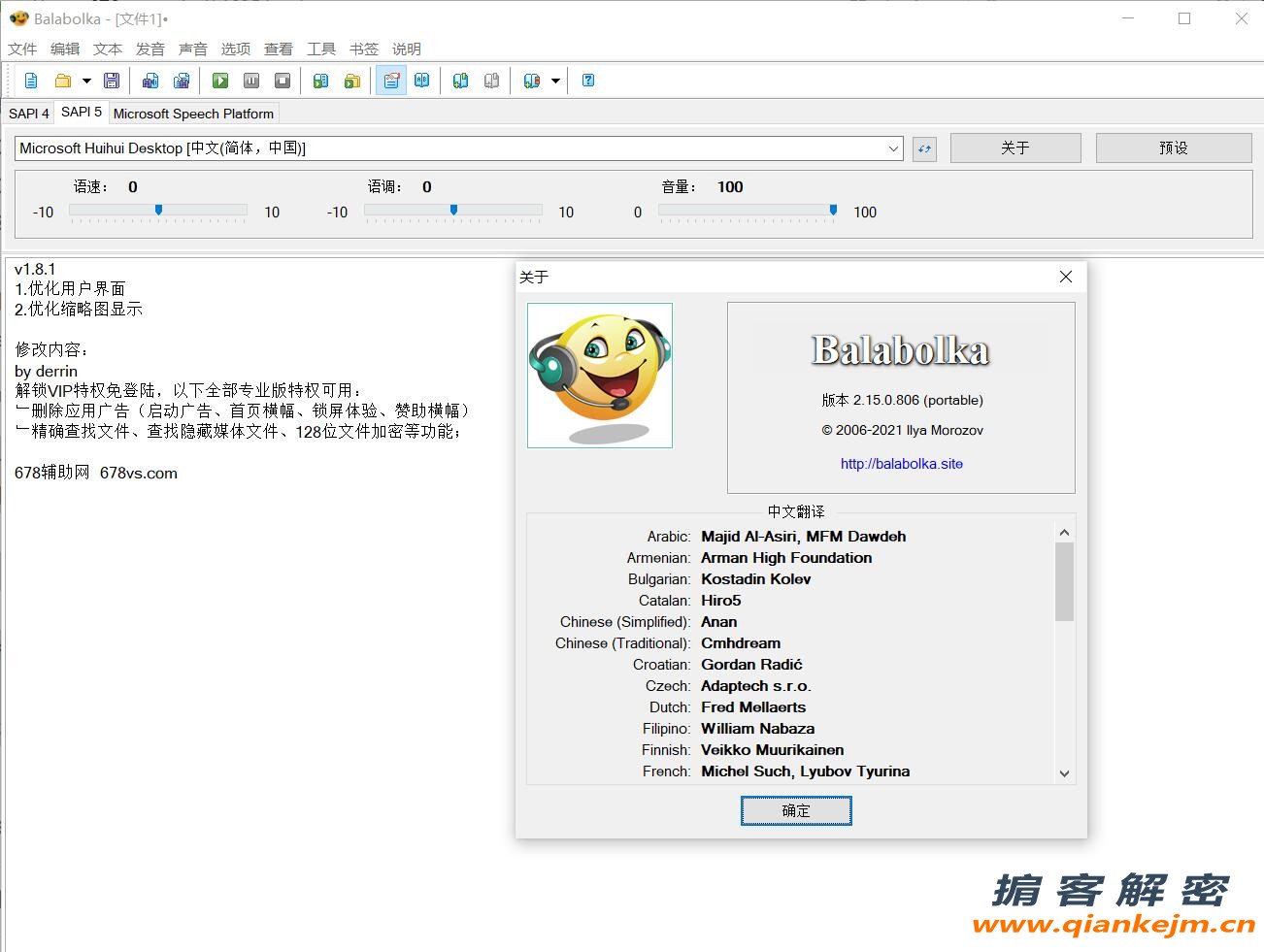This screenshot has height=952, width=1264.
Task: Click the text '678辅助网 678vs.com' in editor
Action: pyautogui.click(x=96, y=473)
